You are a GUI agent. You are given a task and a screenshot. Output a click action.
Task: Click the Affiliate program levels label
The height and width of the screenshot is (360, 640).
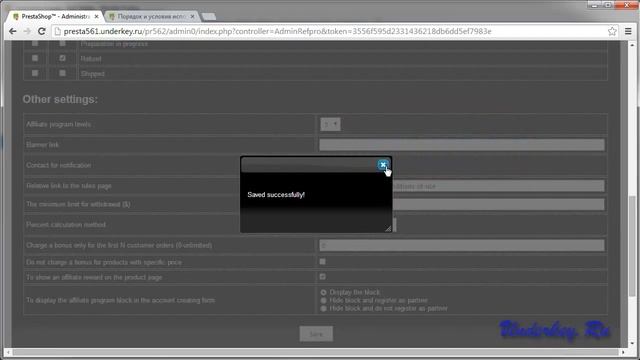point(58,124)
